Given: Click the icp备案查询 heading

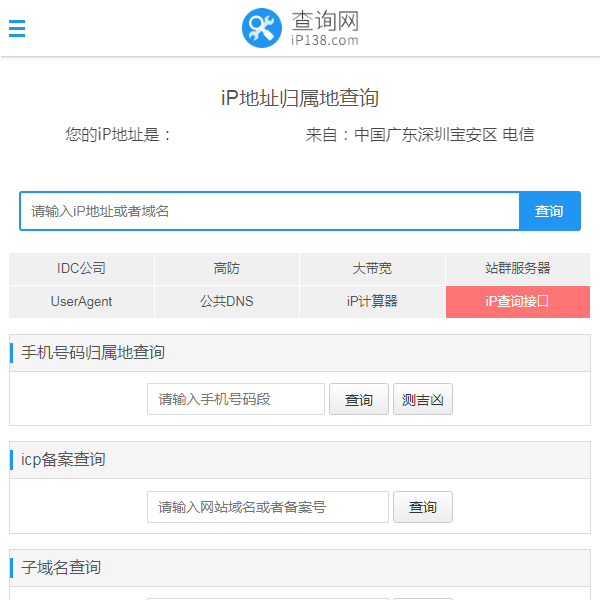Looking at the screenshot, I should (63, 460).
